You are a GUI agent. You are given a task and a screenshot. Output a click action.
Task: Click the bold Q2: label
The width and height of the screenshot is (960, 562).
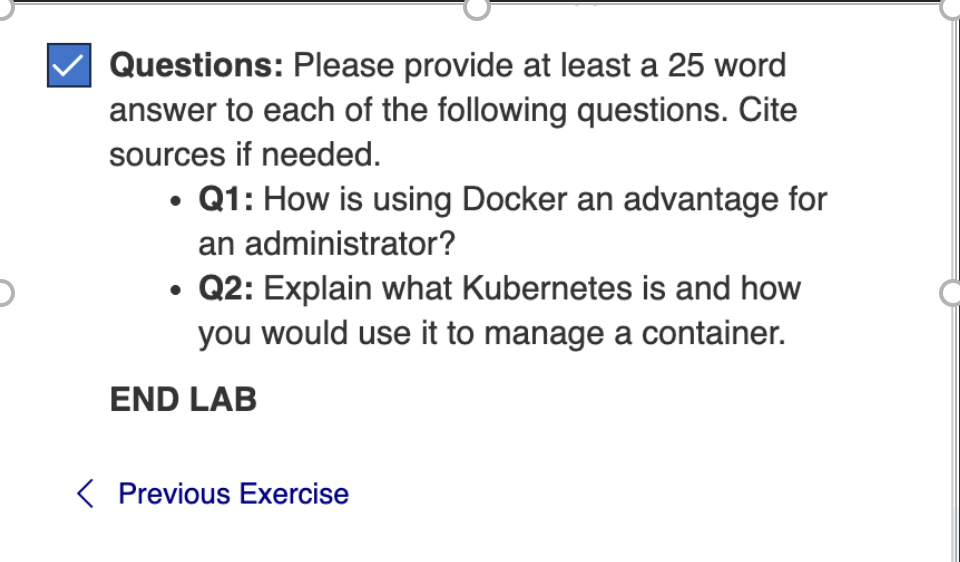226,289
